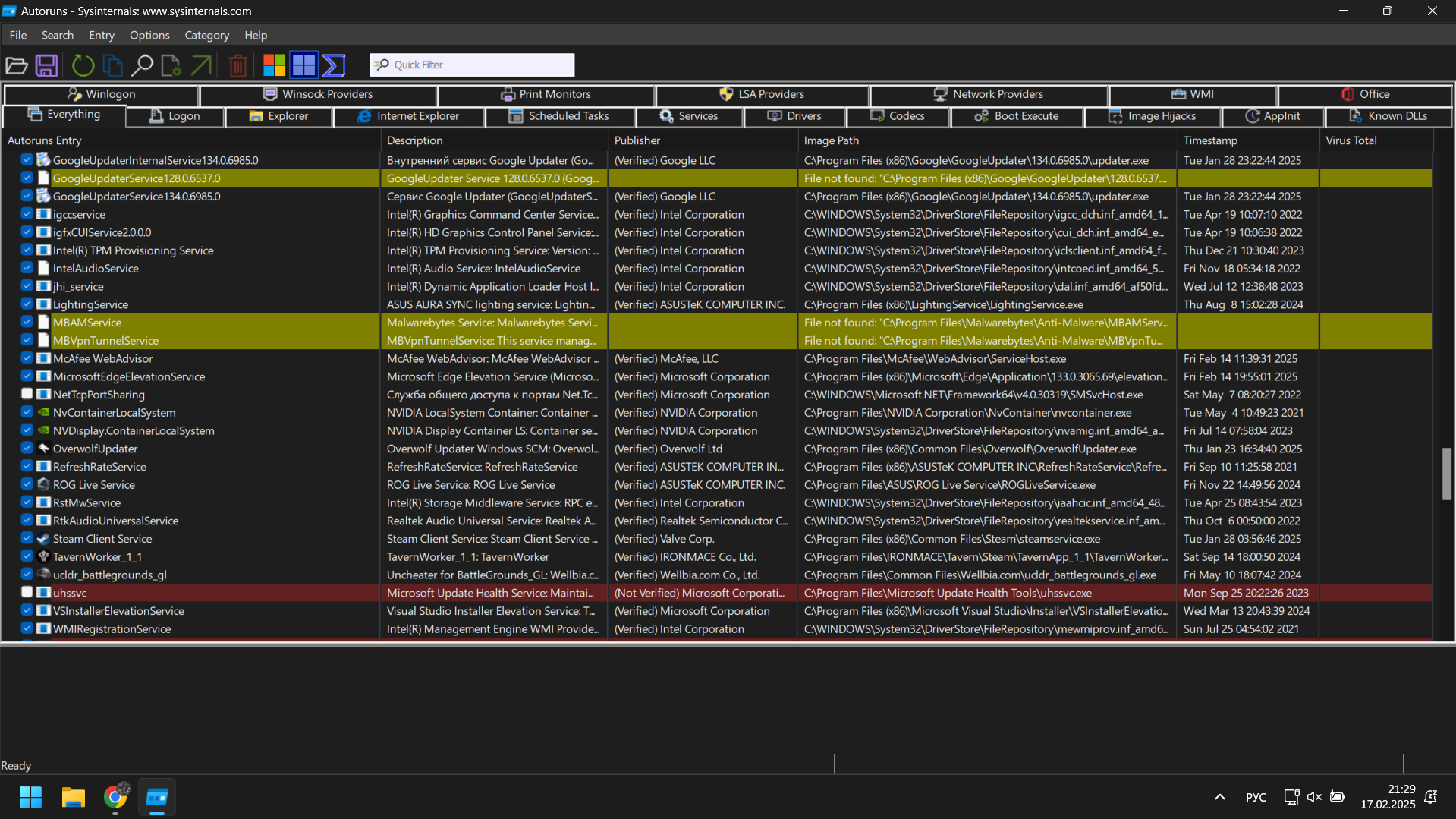Uncheck GoogleUpdaterService128.0.6537.0 entry
The image size is (1456, 819).
coord(27,178)
